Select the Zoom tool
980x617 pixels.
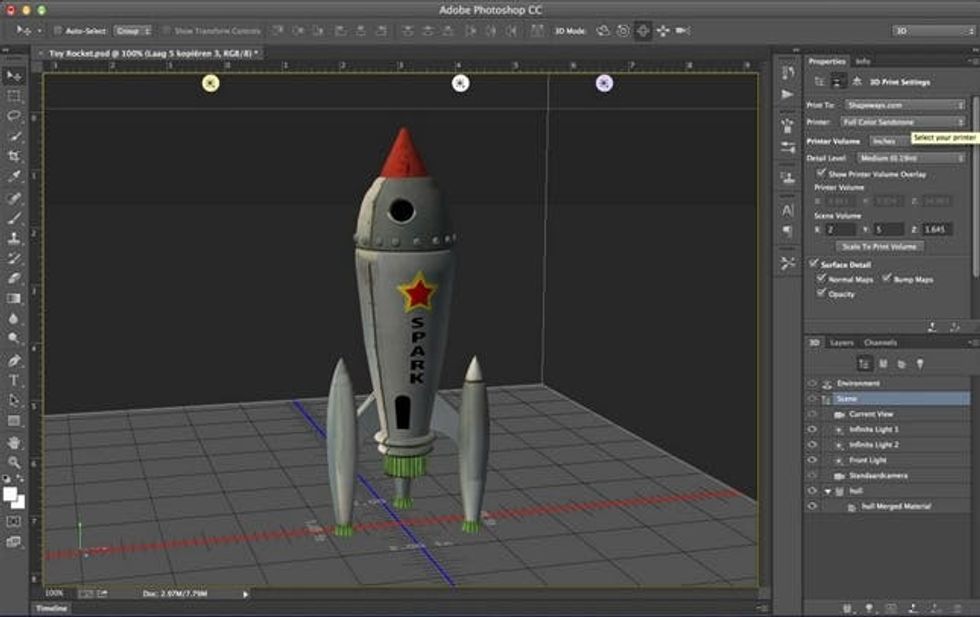tap(14, 462)
